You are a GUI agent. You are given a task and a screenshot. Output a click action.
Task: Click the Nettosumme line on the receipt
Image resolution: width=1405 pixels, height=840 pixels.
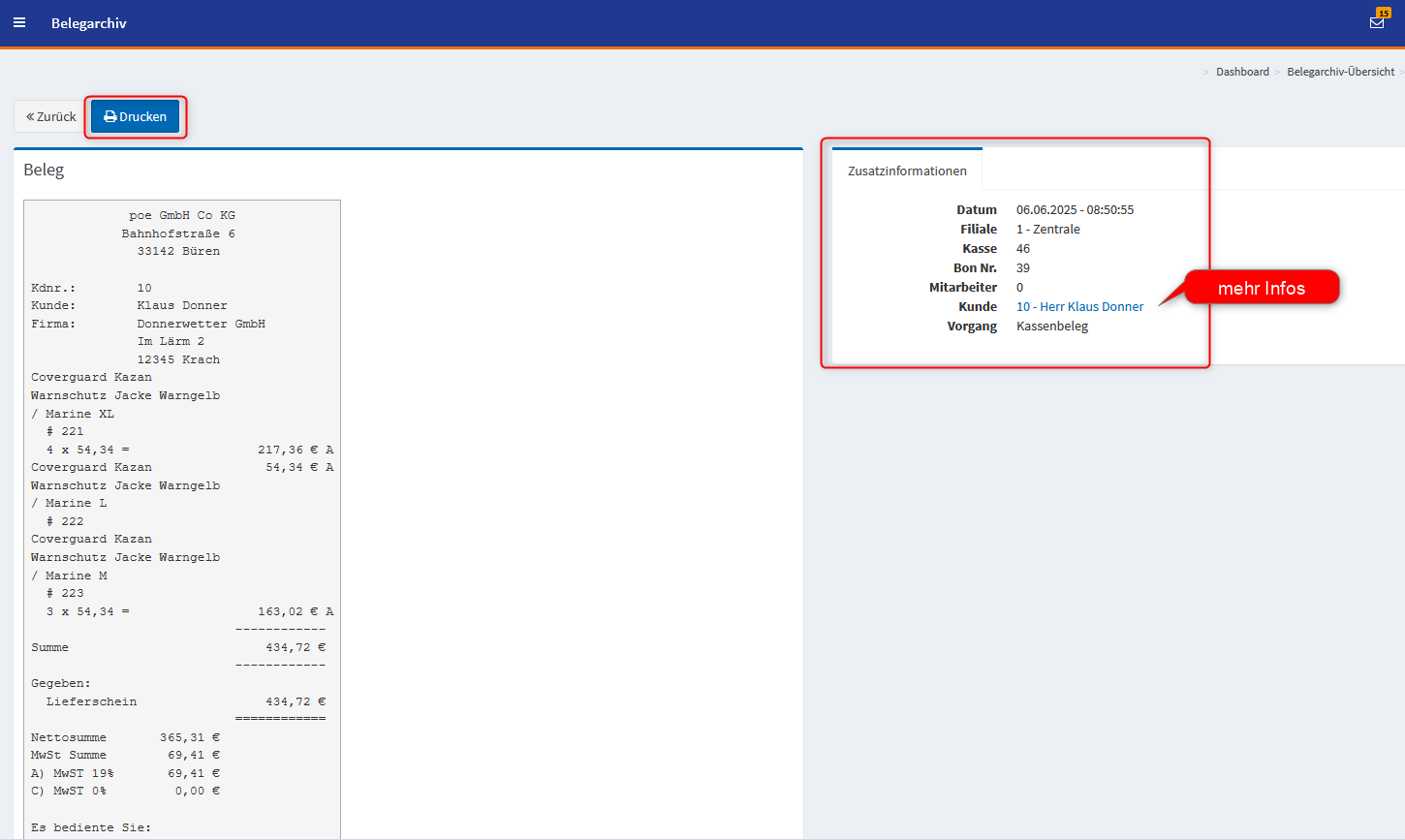click(x=69, y=737)
